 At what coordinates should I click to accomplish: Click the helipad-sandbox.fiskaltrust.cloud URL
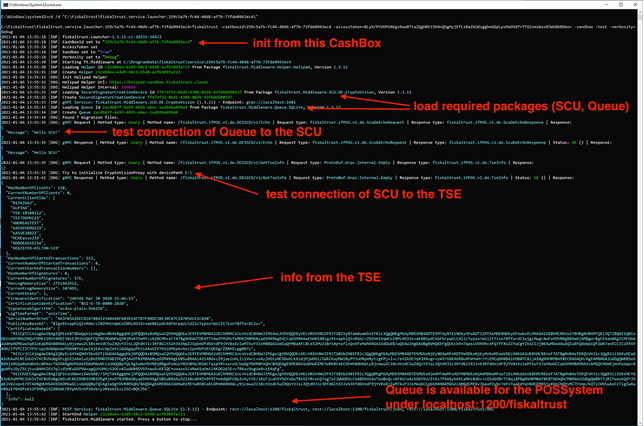(x=159, y=82)
